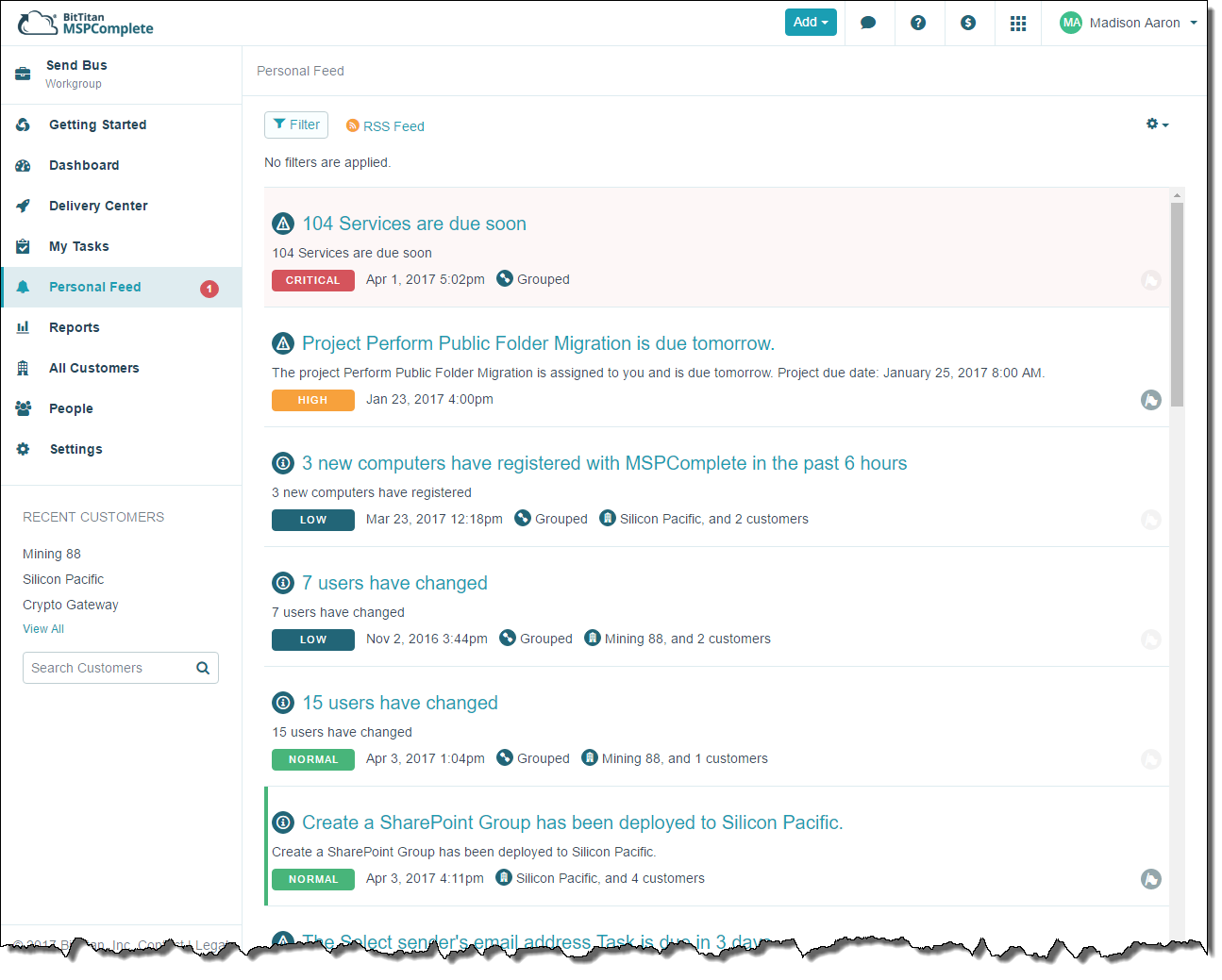The width and height of the screenshot is (1222, 980).
Task: Click the MA user avatar
Action: [1071, 23]
